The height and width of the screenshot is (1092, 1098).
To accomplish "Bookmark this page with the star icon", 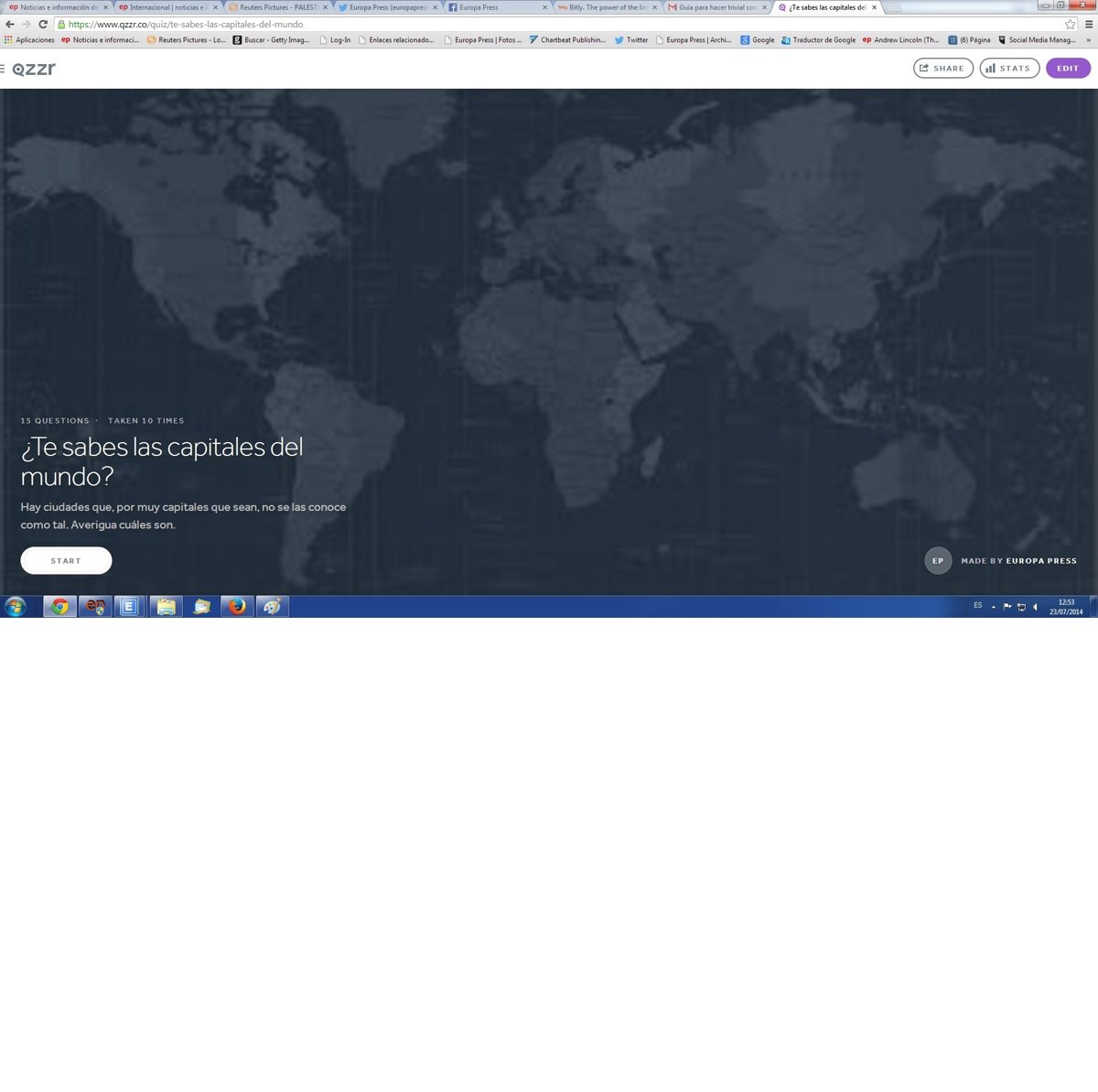I will (x=1070, y=25).
